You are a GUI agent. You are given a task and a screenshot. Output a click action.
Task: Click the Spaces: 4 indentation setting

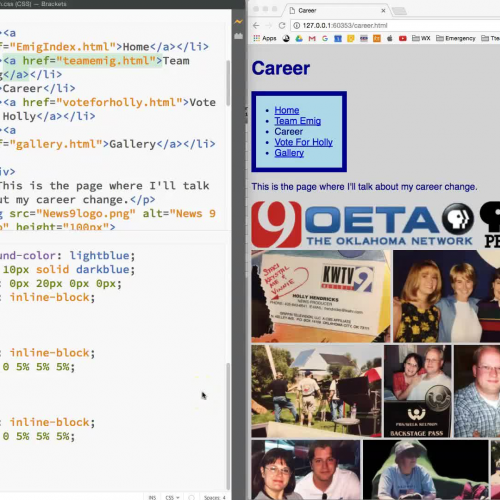(x=215, y=497)
